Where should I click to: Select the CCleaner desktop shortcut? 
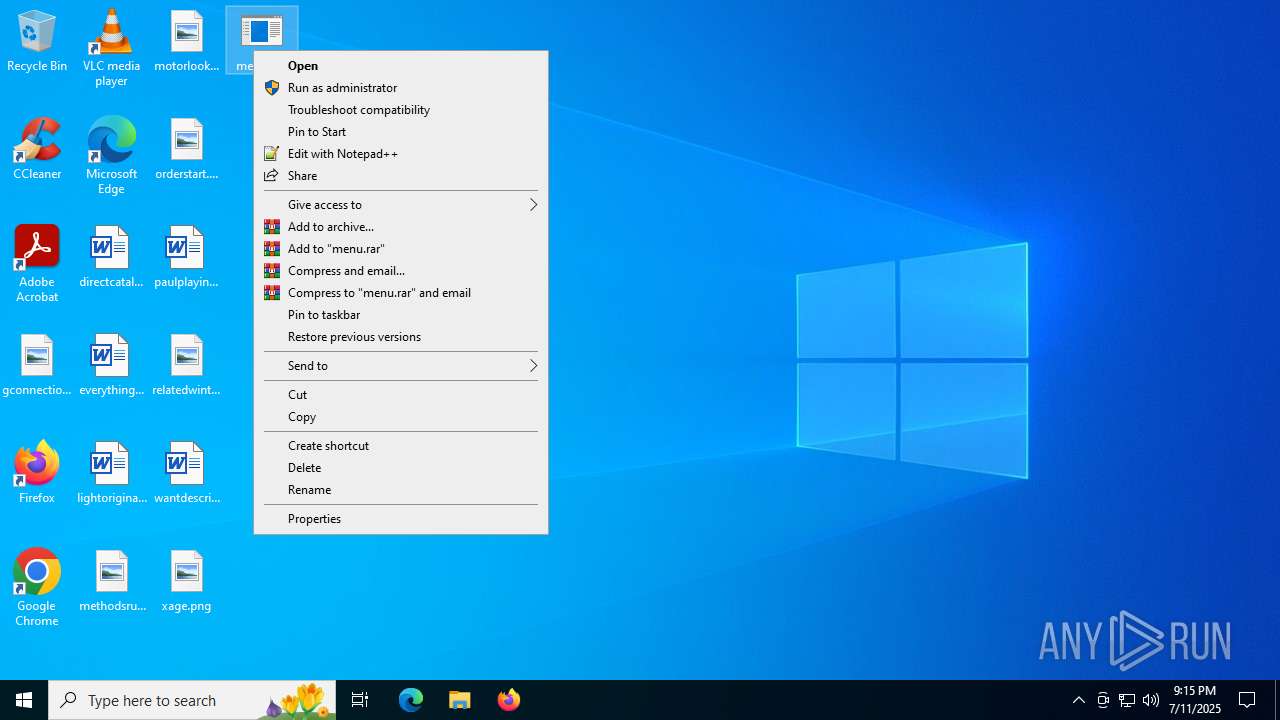(37, 150)
